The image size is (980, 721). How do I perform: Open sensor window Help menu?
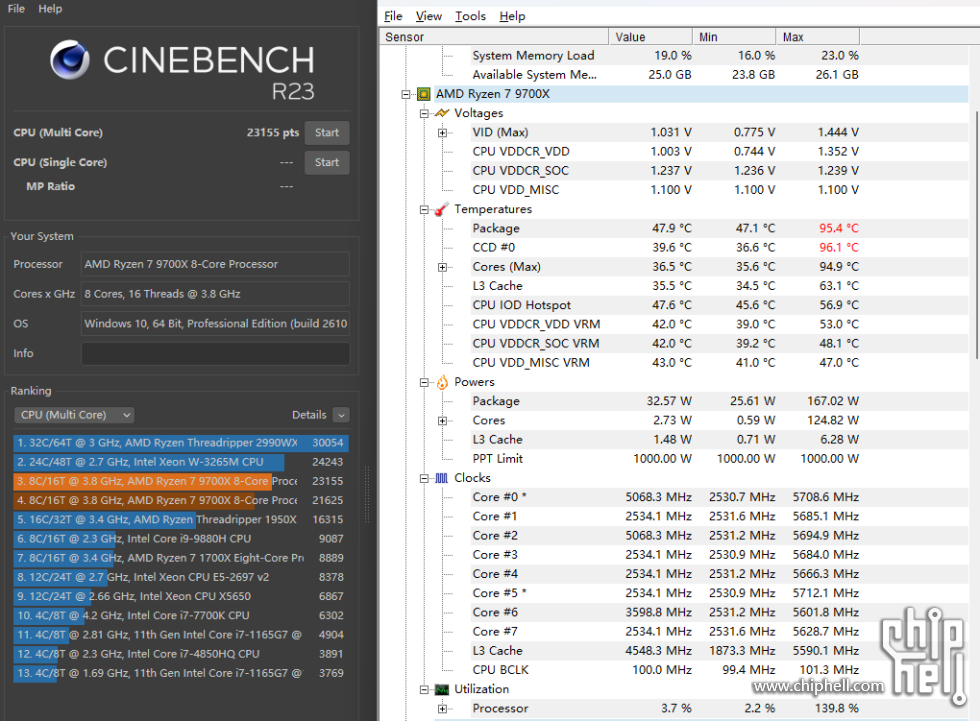click(512, 16)
